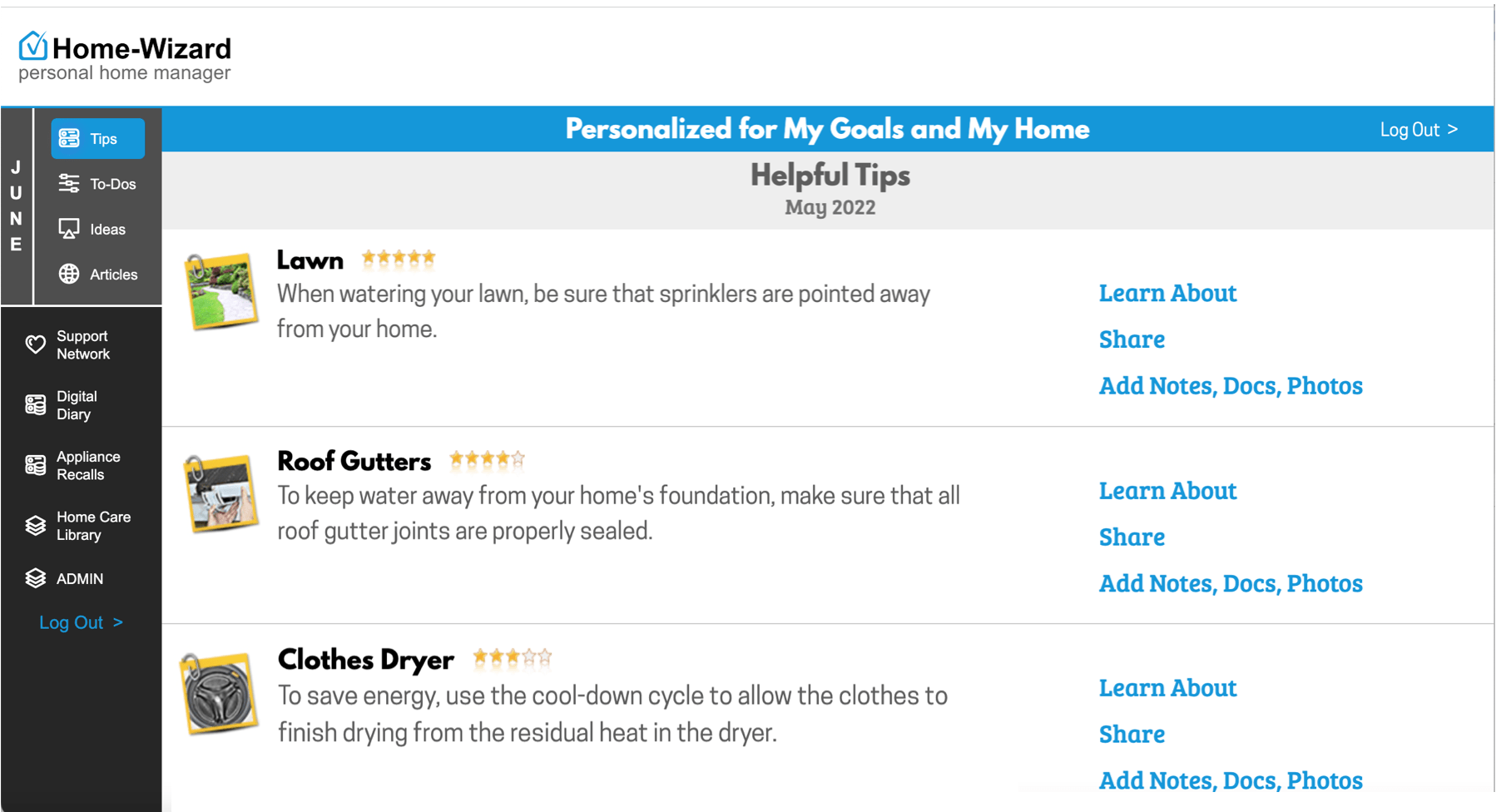Click the Home-Wizard house logo
The height and width of the screenshot is (812, 1501).
pyautogui.click(x=32, y=46)
